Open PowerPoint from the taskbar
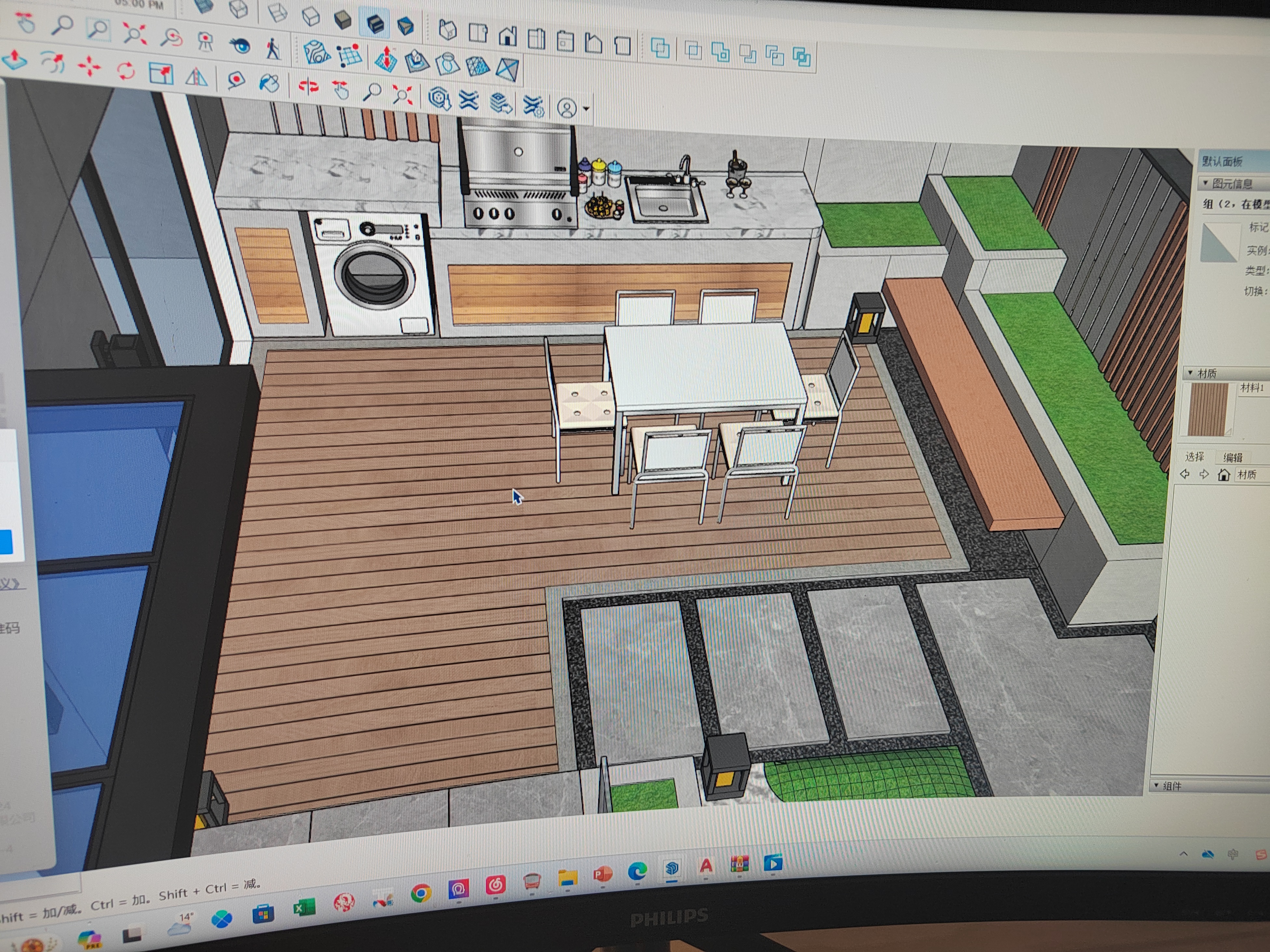Screen dimensions: 1270x952 tap(602, 875)
